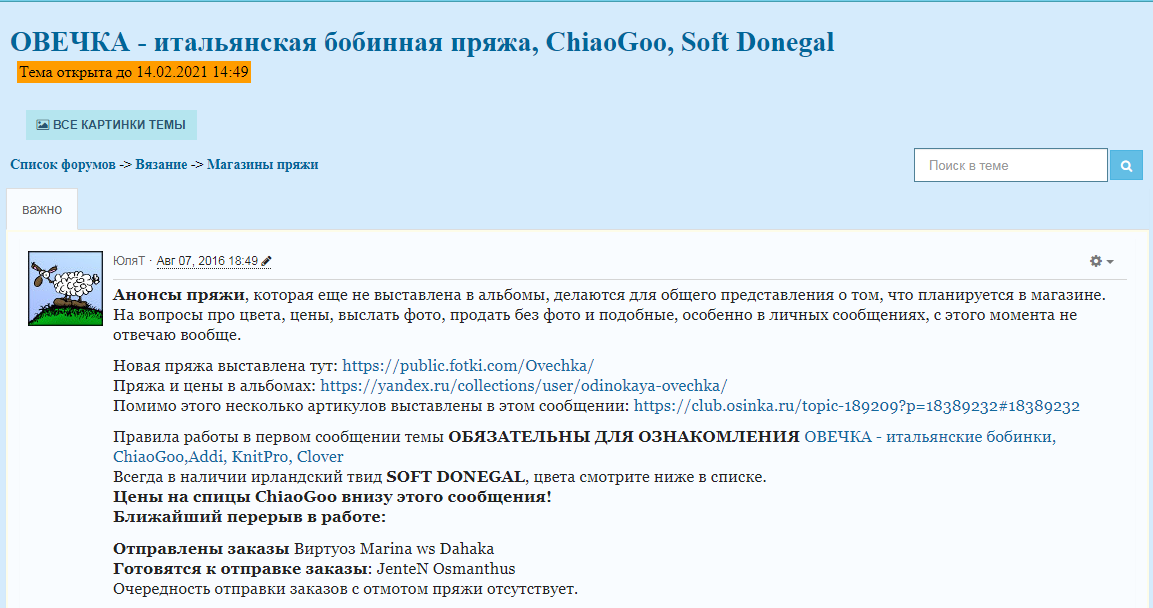Click the orange Тема открыта до label
This screenshot has height=608, width=1153.
(134, 72)
